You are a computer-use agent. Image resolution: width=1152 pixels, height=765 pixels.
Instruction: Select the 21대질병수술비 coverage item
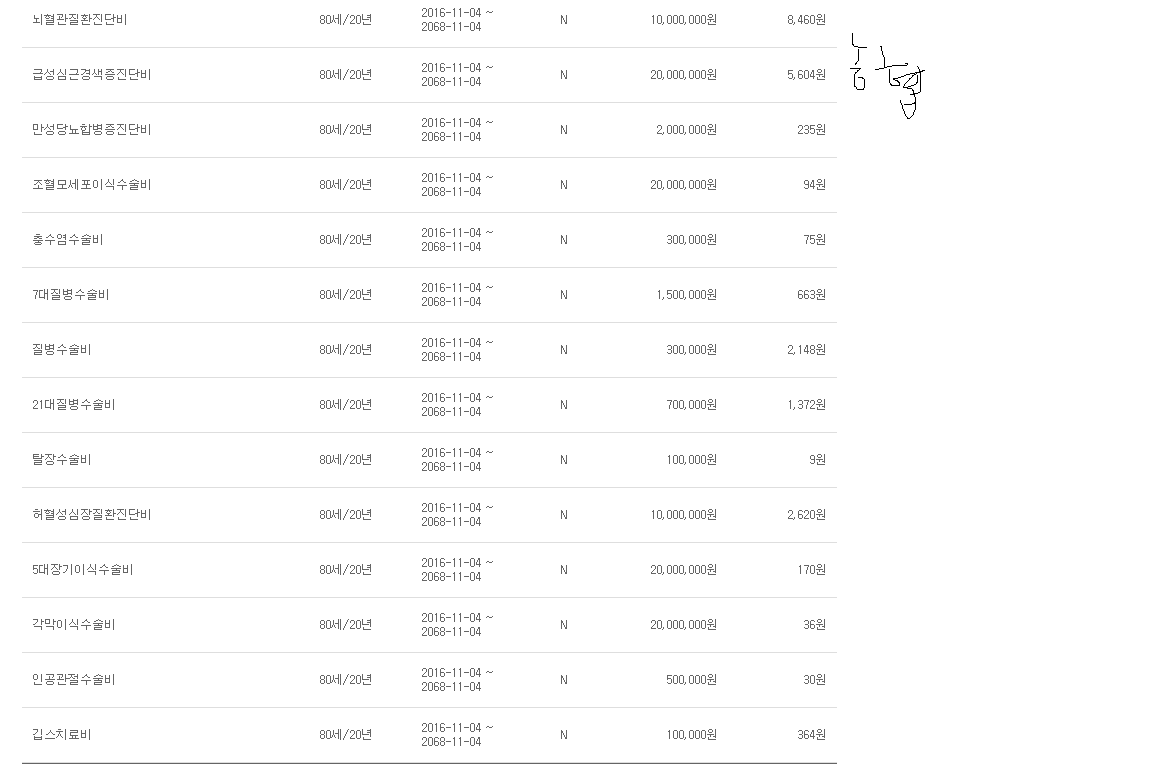73,405
